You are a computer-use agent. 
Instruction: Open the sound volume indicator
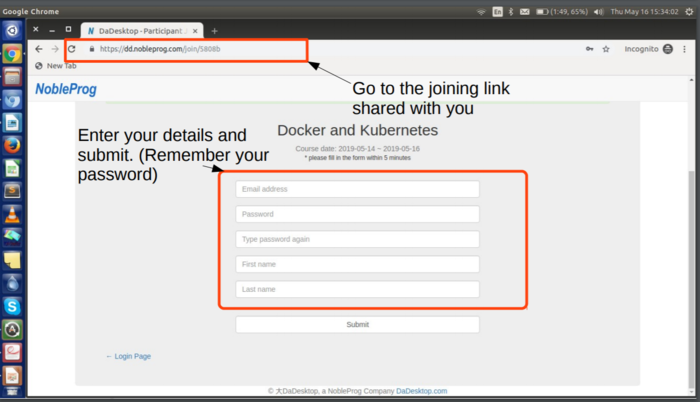[x=598, y=12]
